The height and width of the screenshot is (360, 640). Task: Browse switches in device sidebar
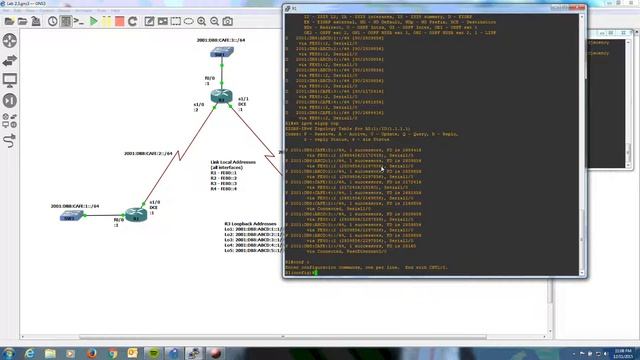[10, 60]
